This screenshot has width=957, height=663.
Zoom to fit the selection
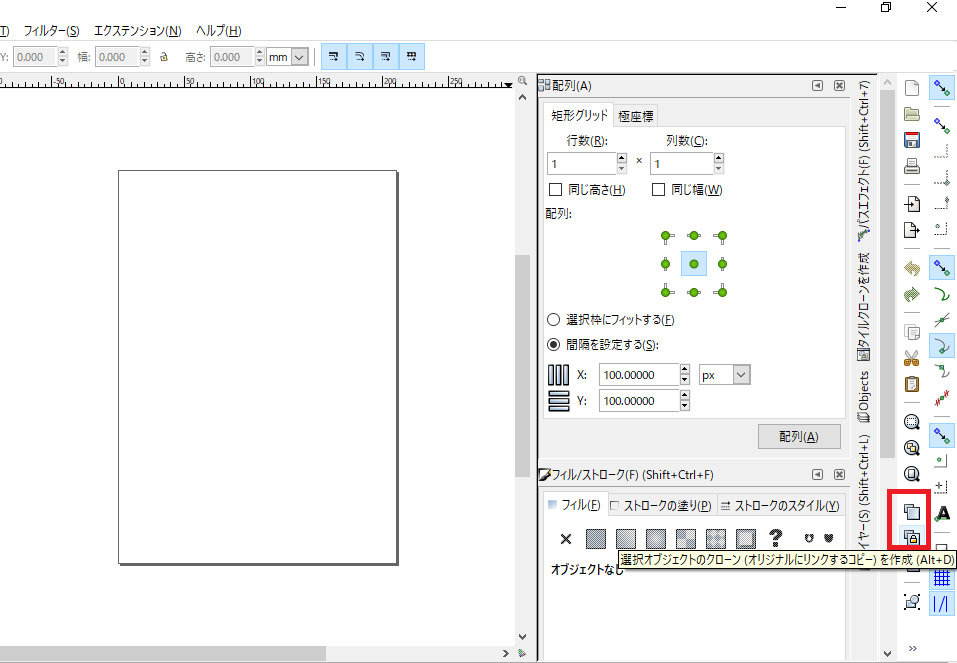click(912, 422)
